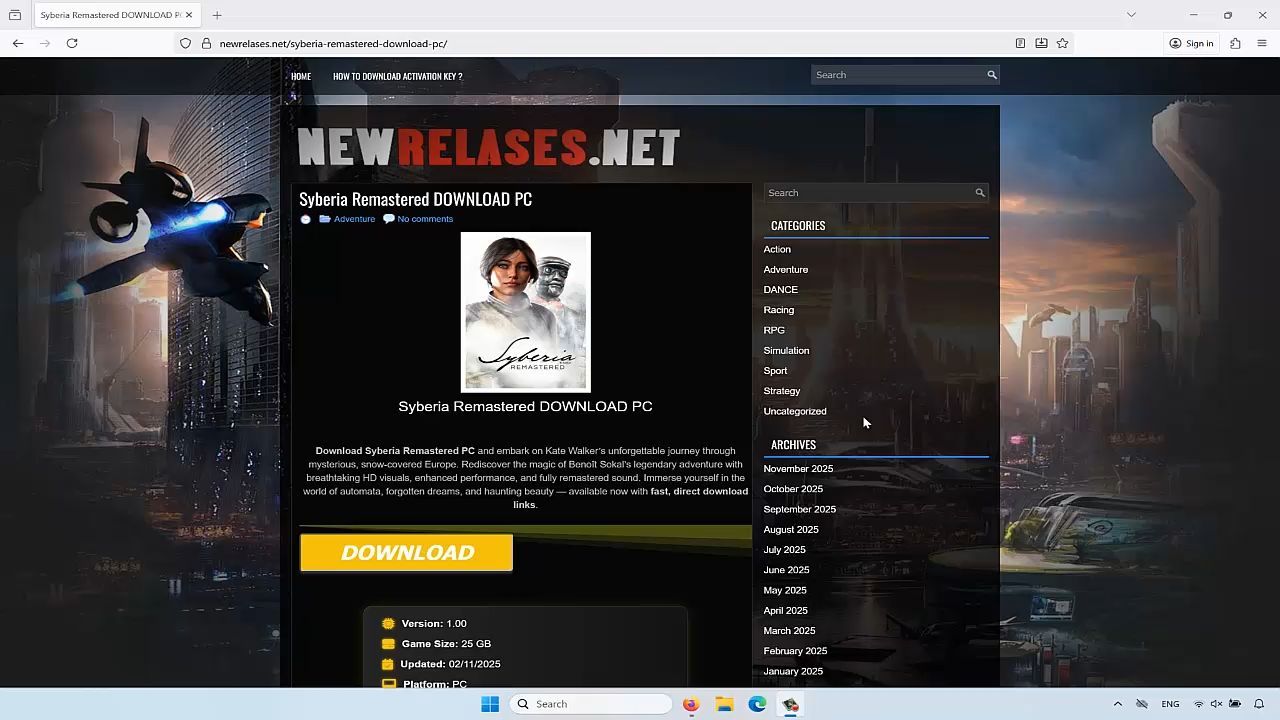Click the magnifier icon in sidebar search
This screenshot has height=720, width=1280.
coord(980,193)
